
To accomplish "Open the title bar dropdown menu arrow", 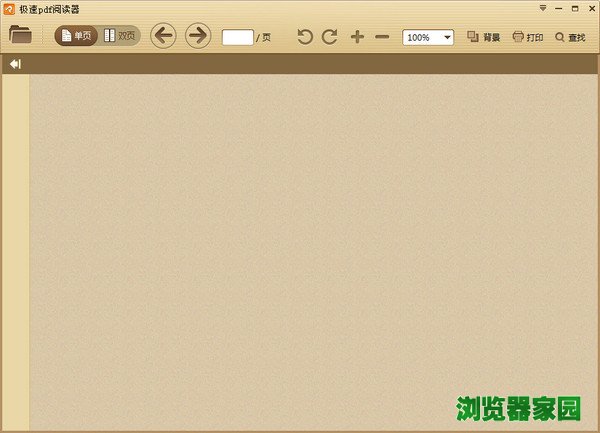I will [543, 8].
